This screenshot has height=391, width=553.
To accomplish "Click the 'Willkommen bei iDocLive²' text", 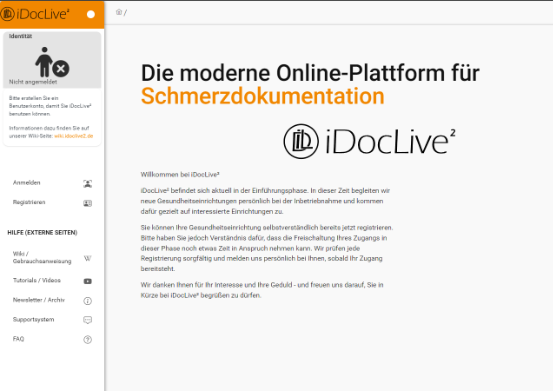I will 180,175.
